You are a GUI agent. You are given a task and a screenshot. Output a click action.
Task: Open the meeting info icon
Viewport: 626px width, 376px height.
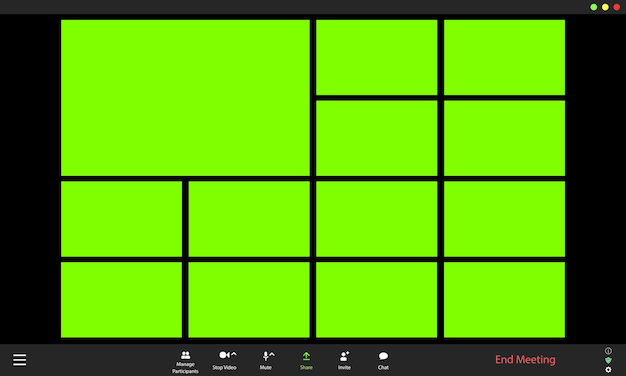(608, 351)
